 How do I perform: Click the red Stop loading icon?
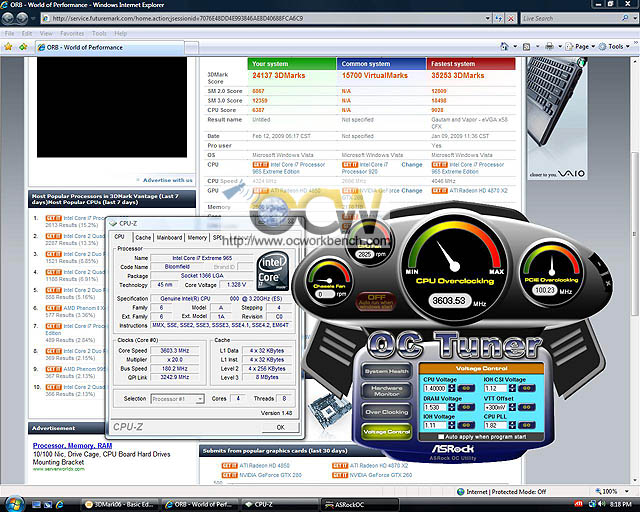click(511, 18)
